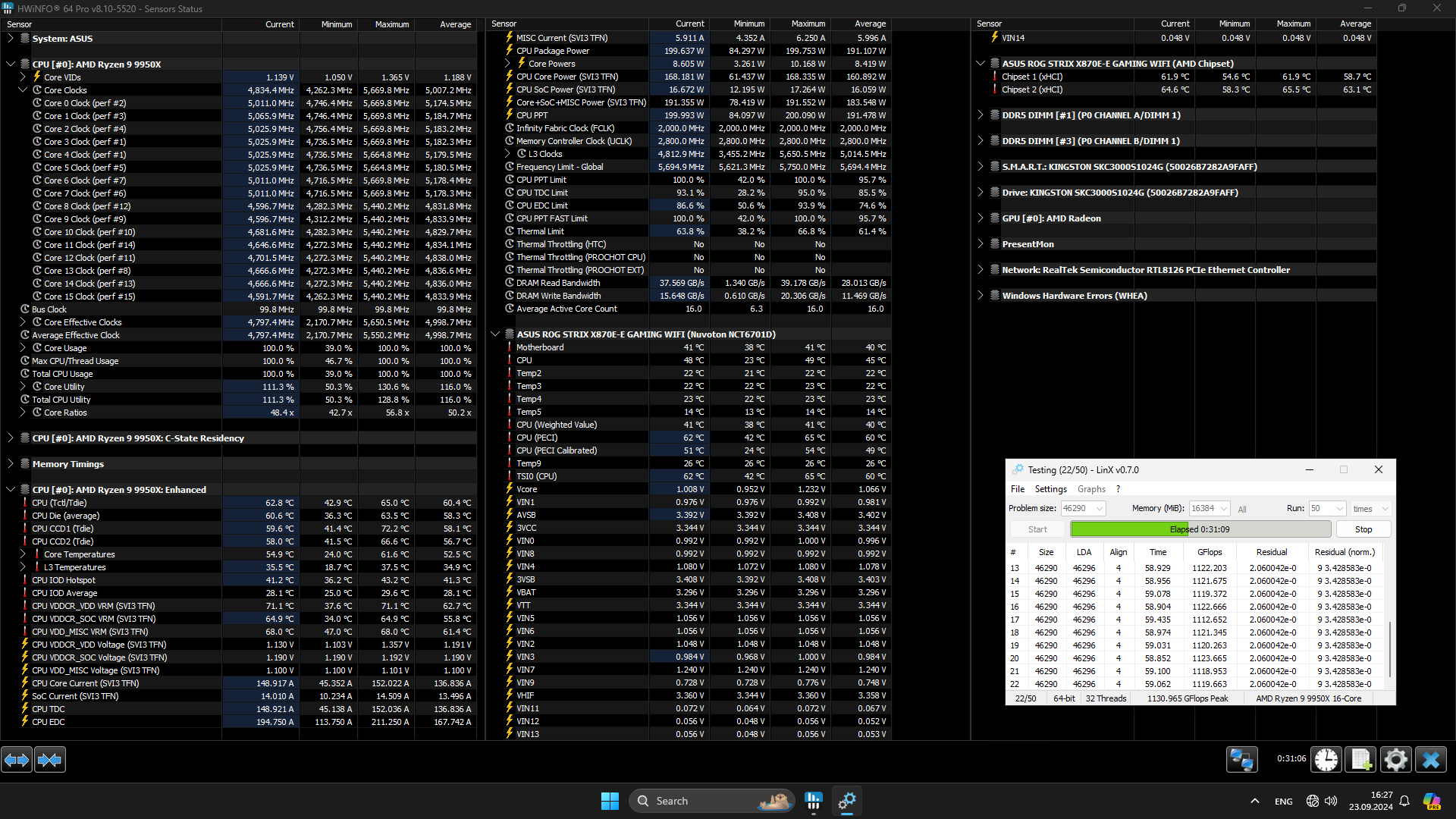The image size is (1456, 819).
Task: Click the expand columns arrows icon
Action: [17, 759]
